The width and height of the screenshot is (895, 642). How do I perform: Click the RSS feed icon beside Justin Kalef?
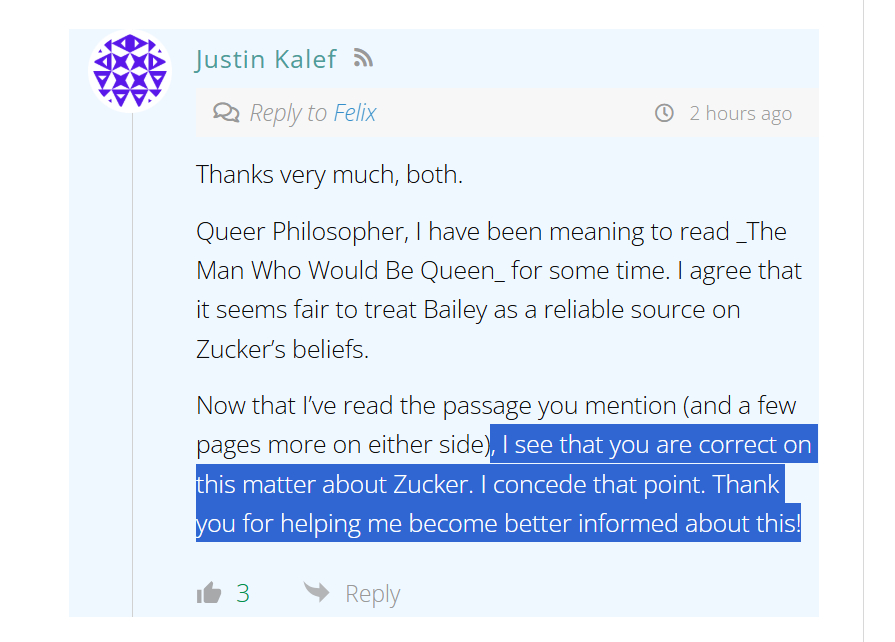click(363, 59)
